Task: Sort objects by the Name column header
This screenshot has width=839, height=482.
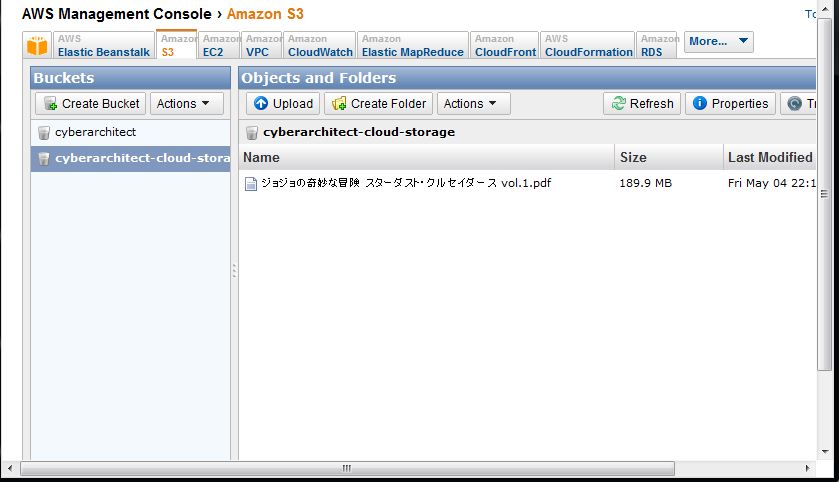Action: 426,157
